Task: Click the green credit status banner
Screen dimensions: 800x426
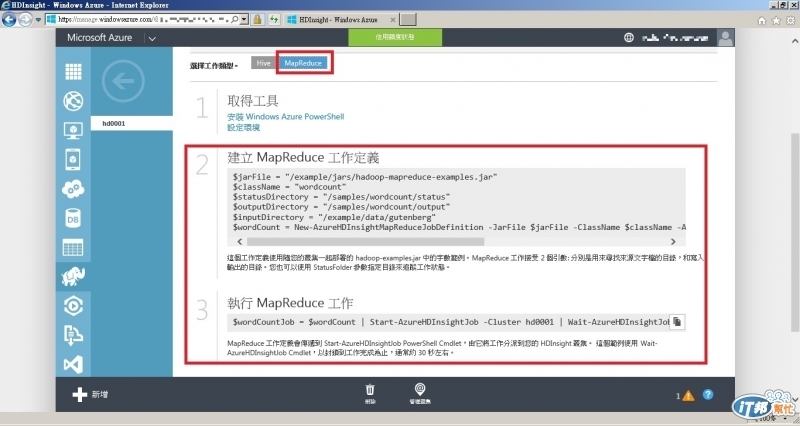Action: tap(395, 37)
